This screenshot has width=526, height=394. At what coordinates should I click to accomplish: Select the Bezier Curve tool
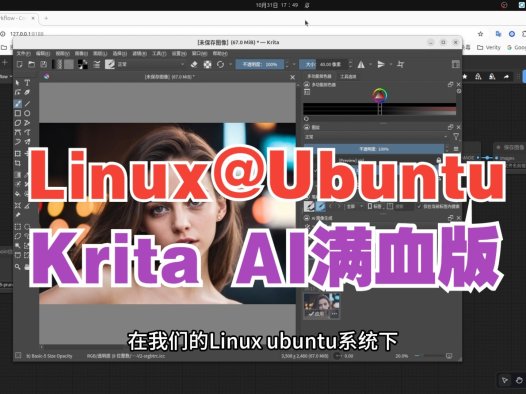[17, 132]
